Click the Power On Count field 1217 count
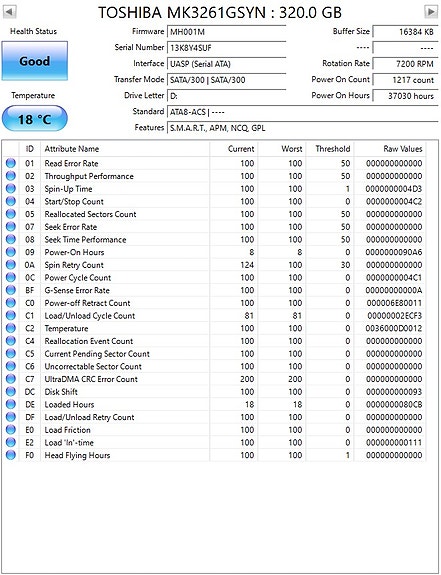This screenshot has width=441, height=575. coord(405,80)
